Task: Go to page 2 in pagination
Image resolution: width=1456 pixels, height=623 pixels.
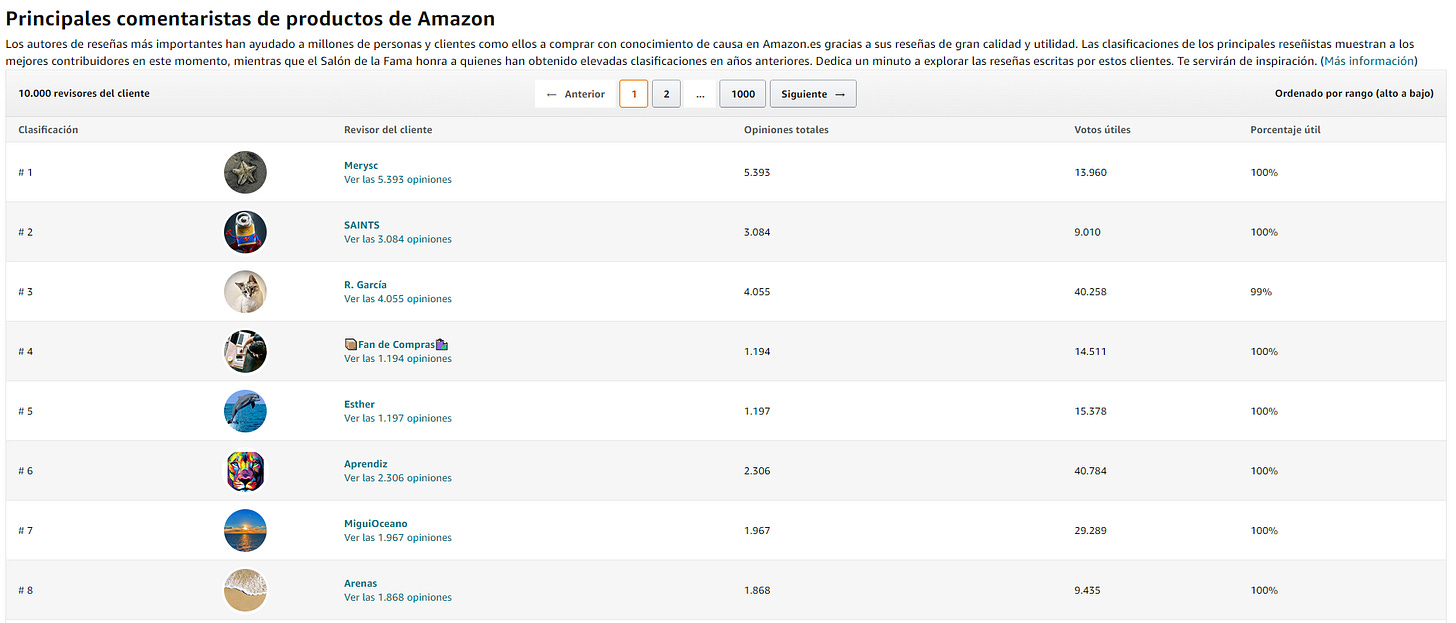Action: pos(666,94)
